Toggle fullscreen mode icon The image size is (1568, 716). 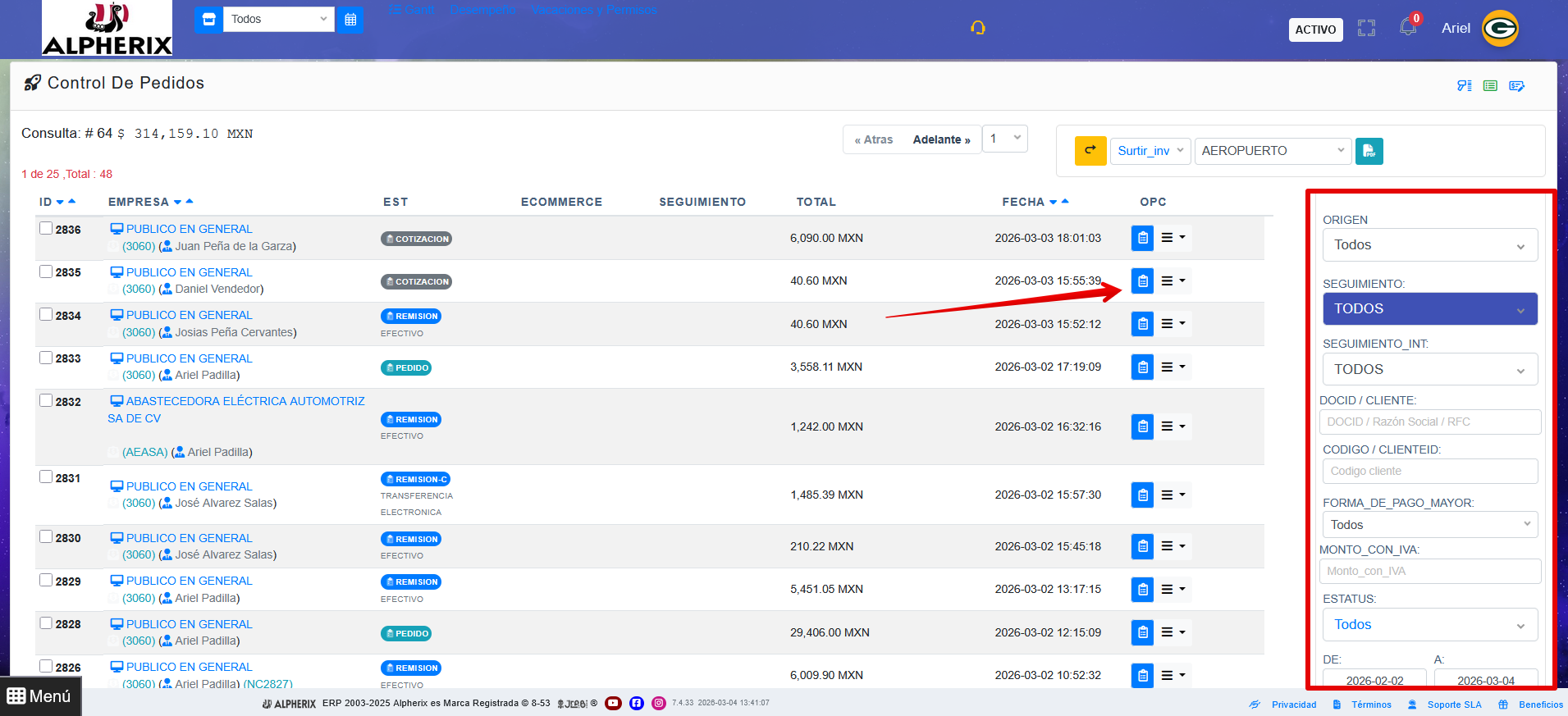point(1366,29)
